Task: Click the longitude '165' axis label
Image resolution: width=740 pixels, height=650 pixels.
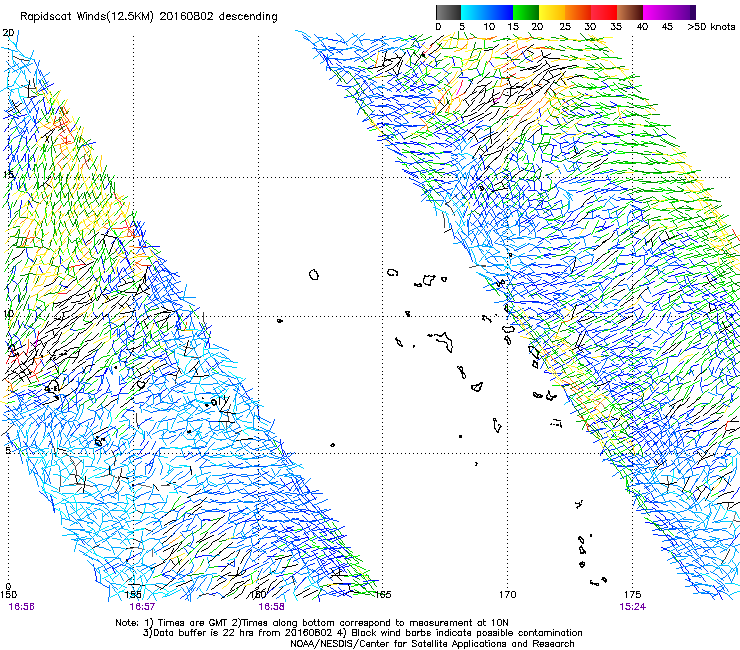Action: click(x=383, y=595)
